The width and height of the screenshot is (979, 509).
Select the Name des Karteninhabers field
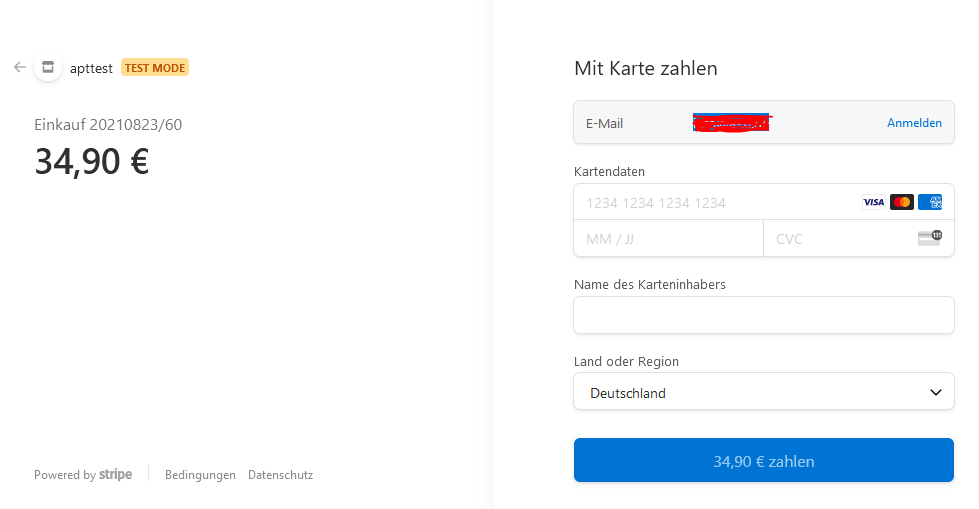tap(763, 315)
